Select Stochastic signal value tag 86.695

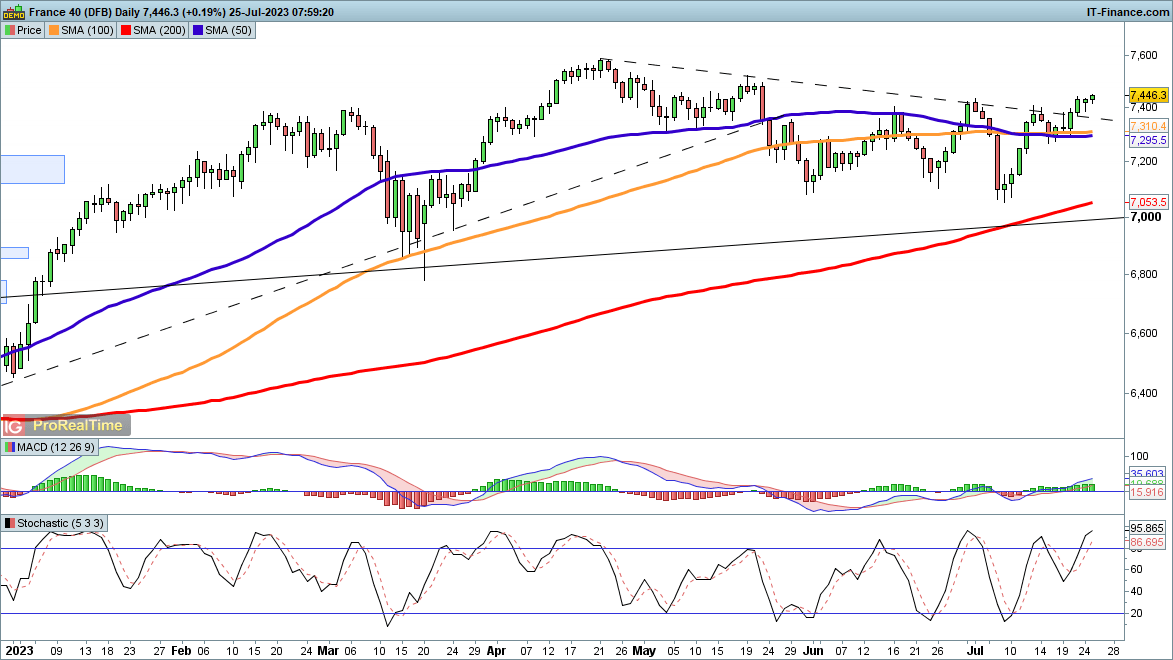1147,542
